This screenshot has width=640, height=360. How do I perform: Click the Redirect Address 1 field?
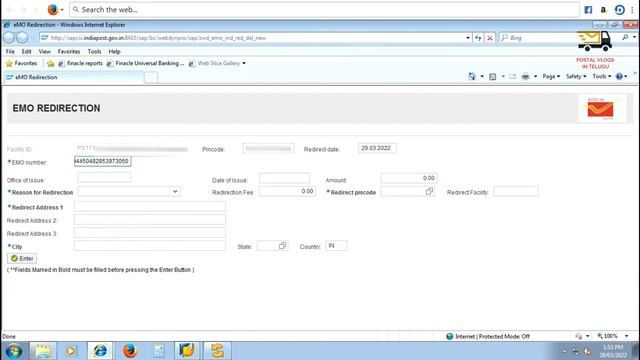(149, 207)
